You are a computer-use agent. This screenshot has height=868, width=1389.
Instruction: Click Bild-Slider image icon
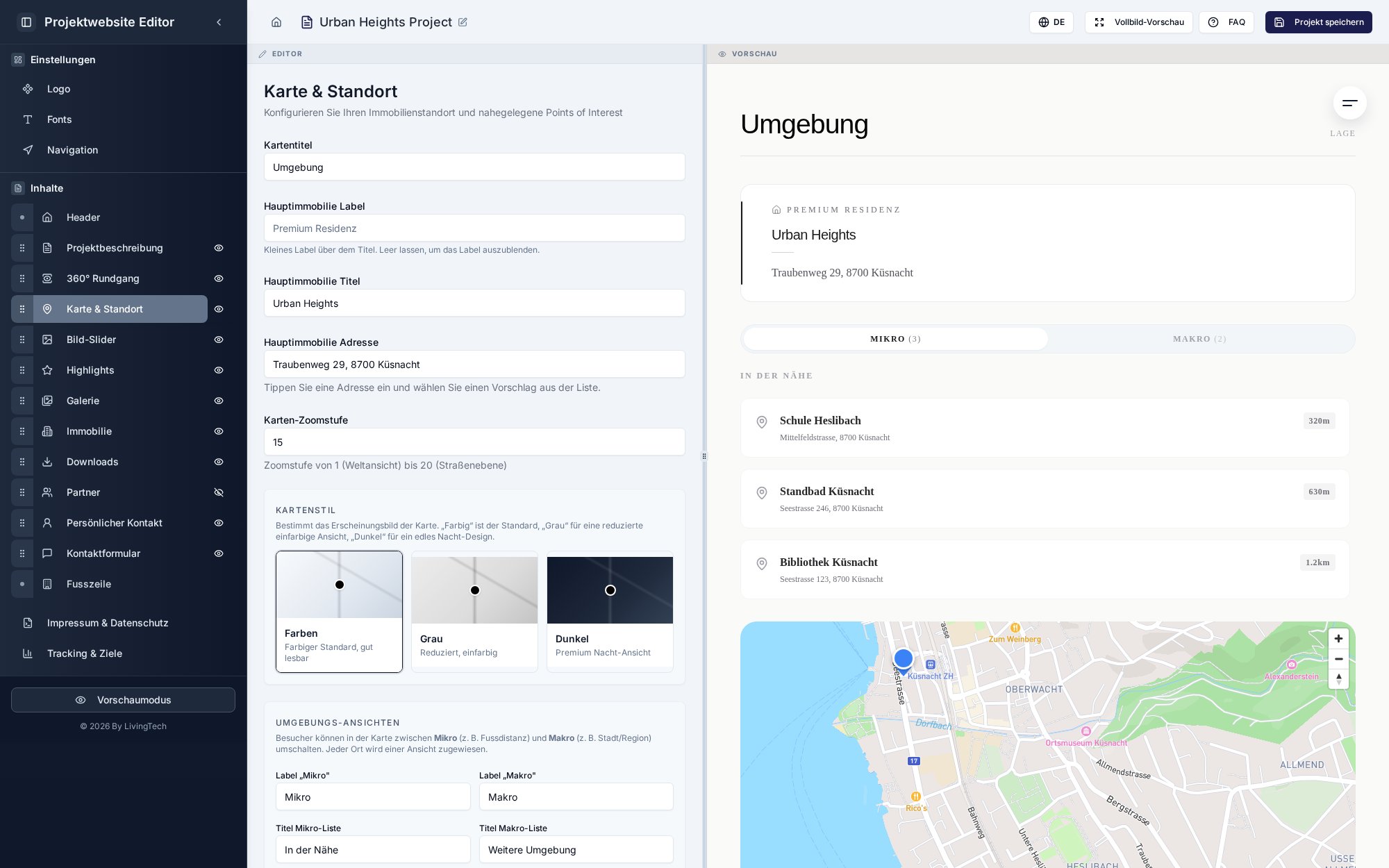(47, 340)
